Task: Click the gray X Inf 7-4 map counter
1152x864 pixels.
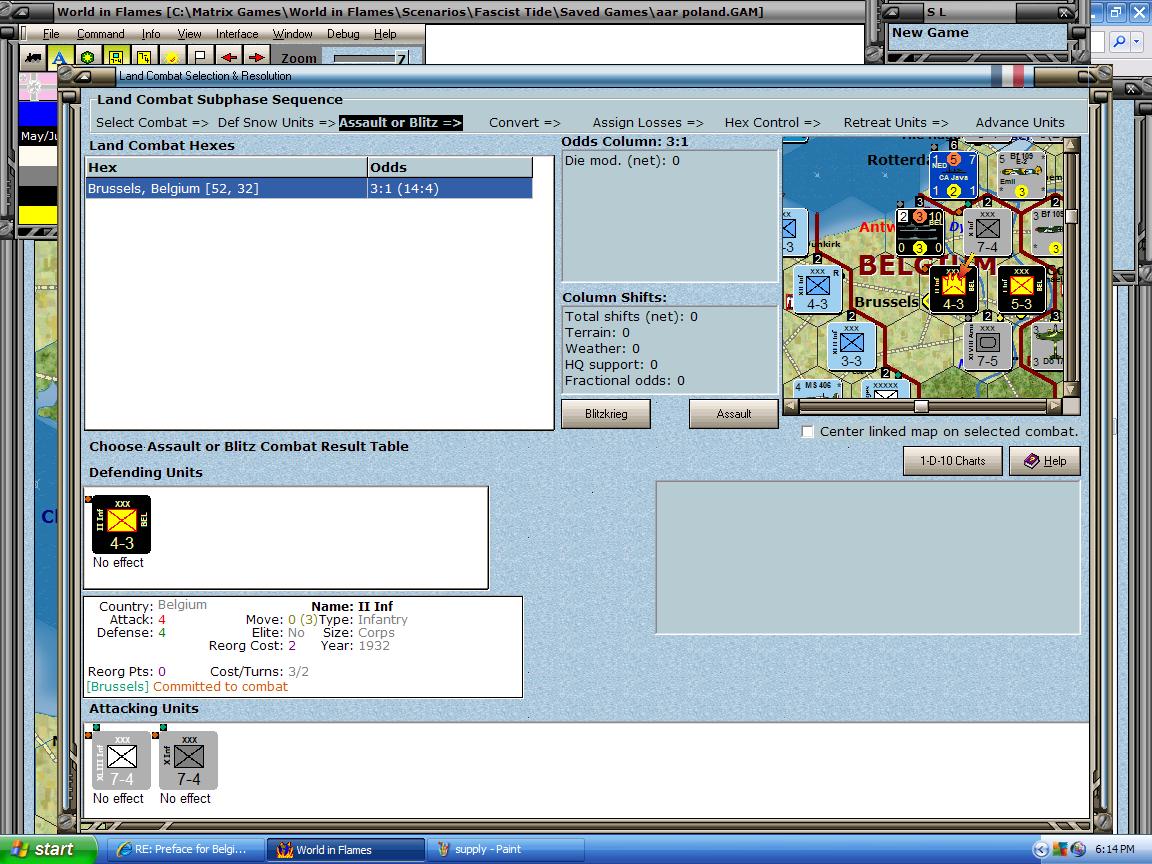Action: [987, 232]
